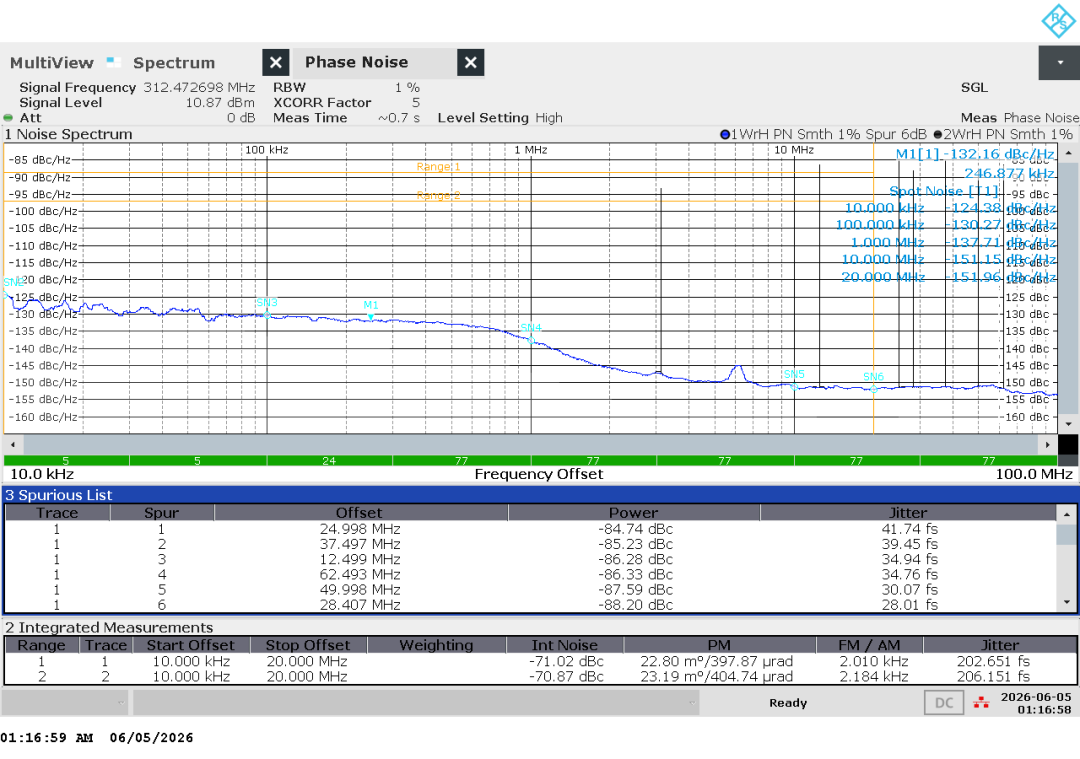Click the Power column header
Image resolution: width=1080 pixels, height=759 pixels.
(x=634, y=512)
